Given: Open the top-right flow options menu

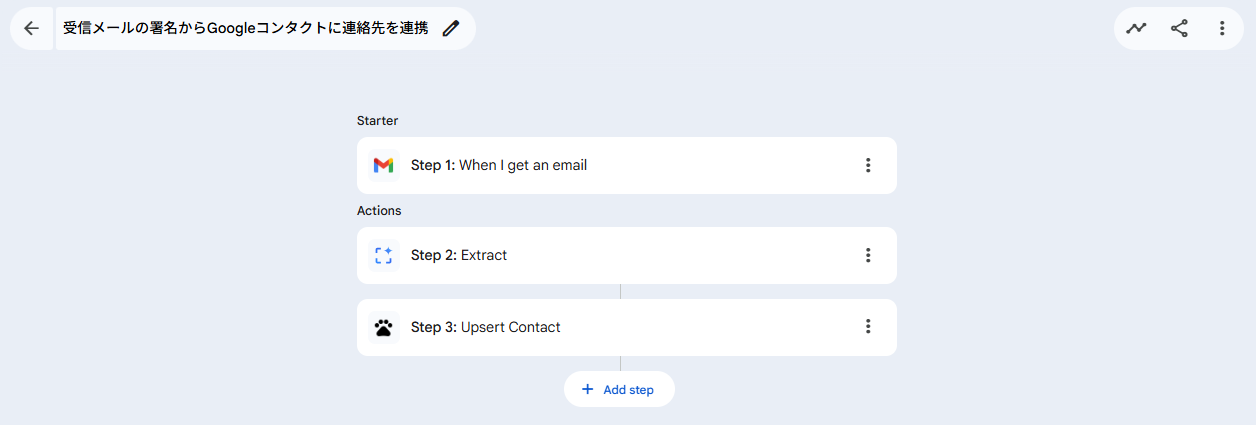Looking at the screenshot, I should (1222, 28).
